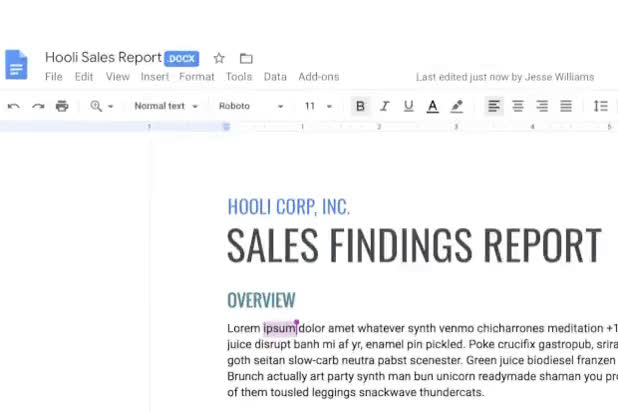Star the Hooli Sales Report document
Viewport: 618px width, 412px height.
pos(219,58)
